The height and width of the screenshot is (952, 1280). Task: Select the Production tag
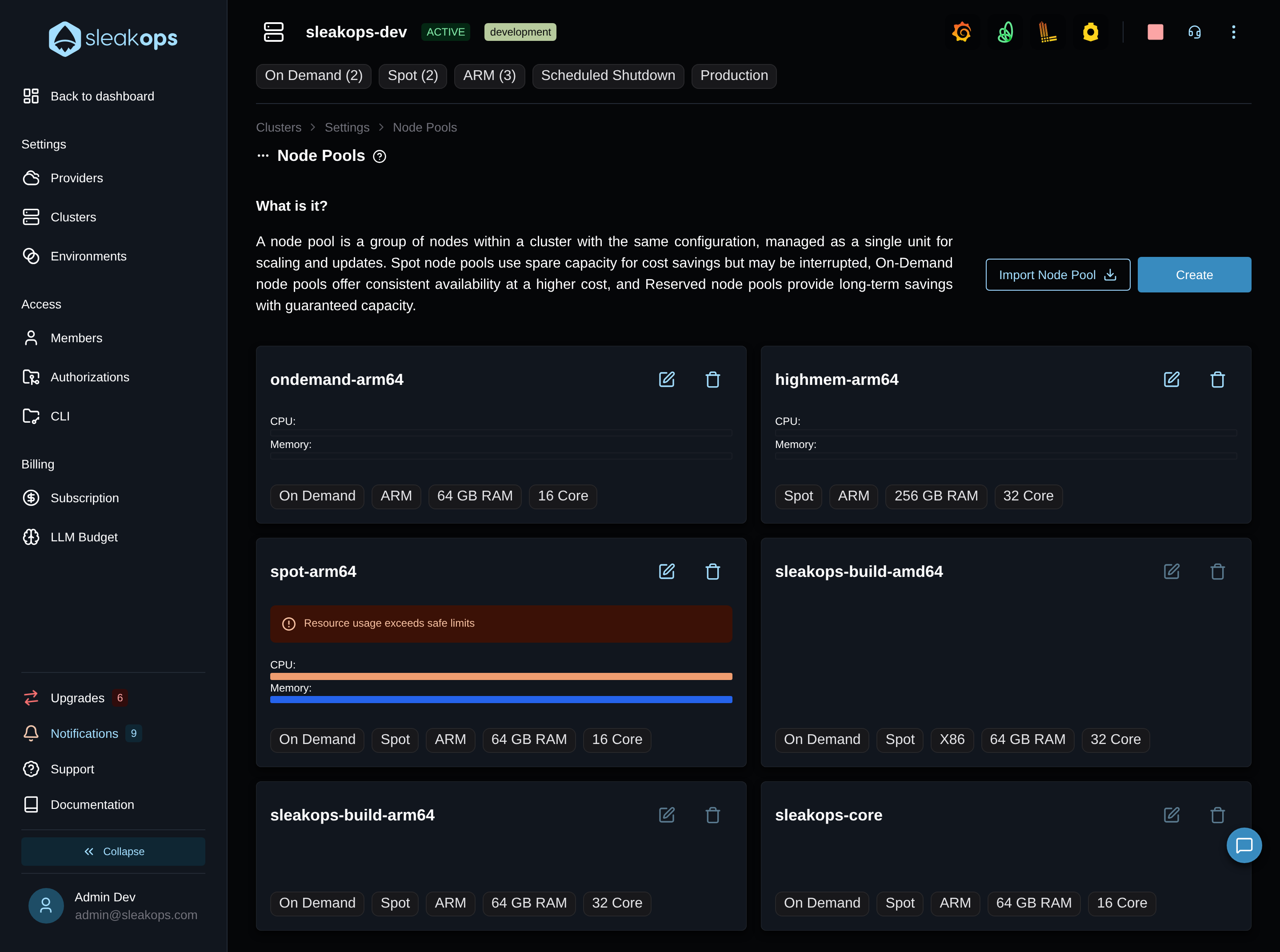(x=734, y=76)
